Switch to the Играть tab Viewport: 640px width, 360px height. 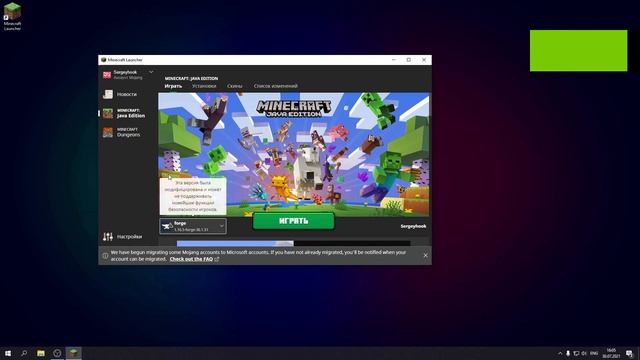(173, 86)
